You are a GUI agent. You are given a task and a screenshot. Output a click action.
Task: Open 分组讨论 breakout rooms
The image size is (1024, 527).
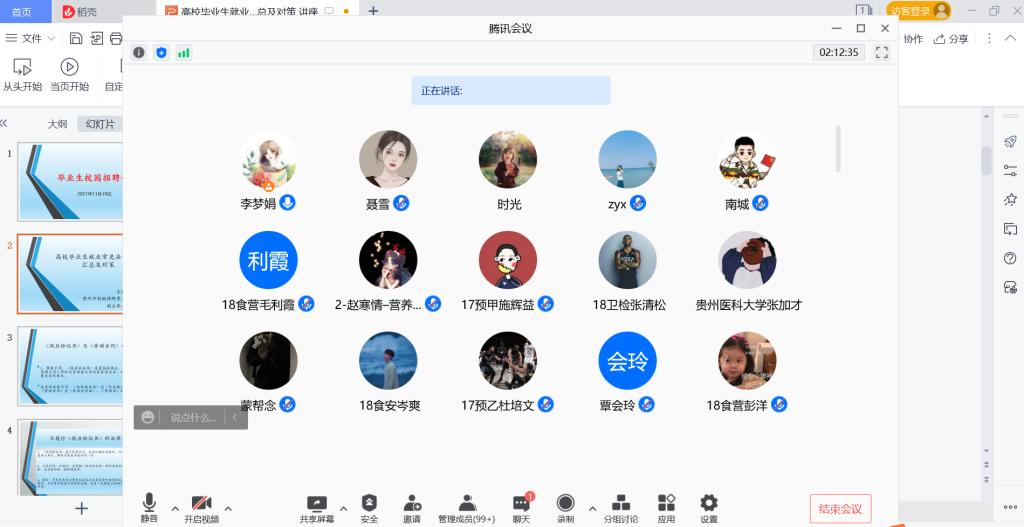[x=621, y=509]
